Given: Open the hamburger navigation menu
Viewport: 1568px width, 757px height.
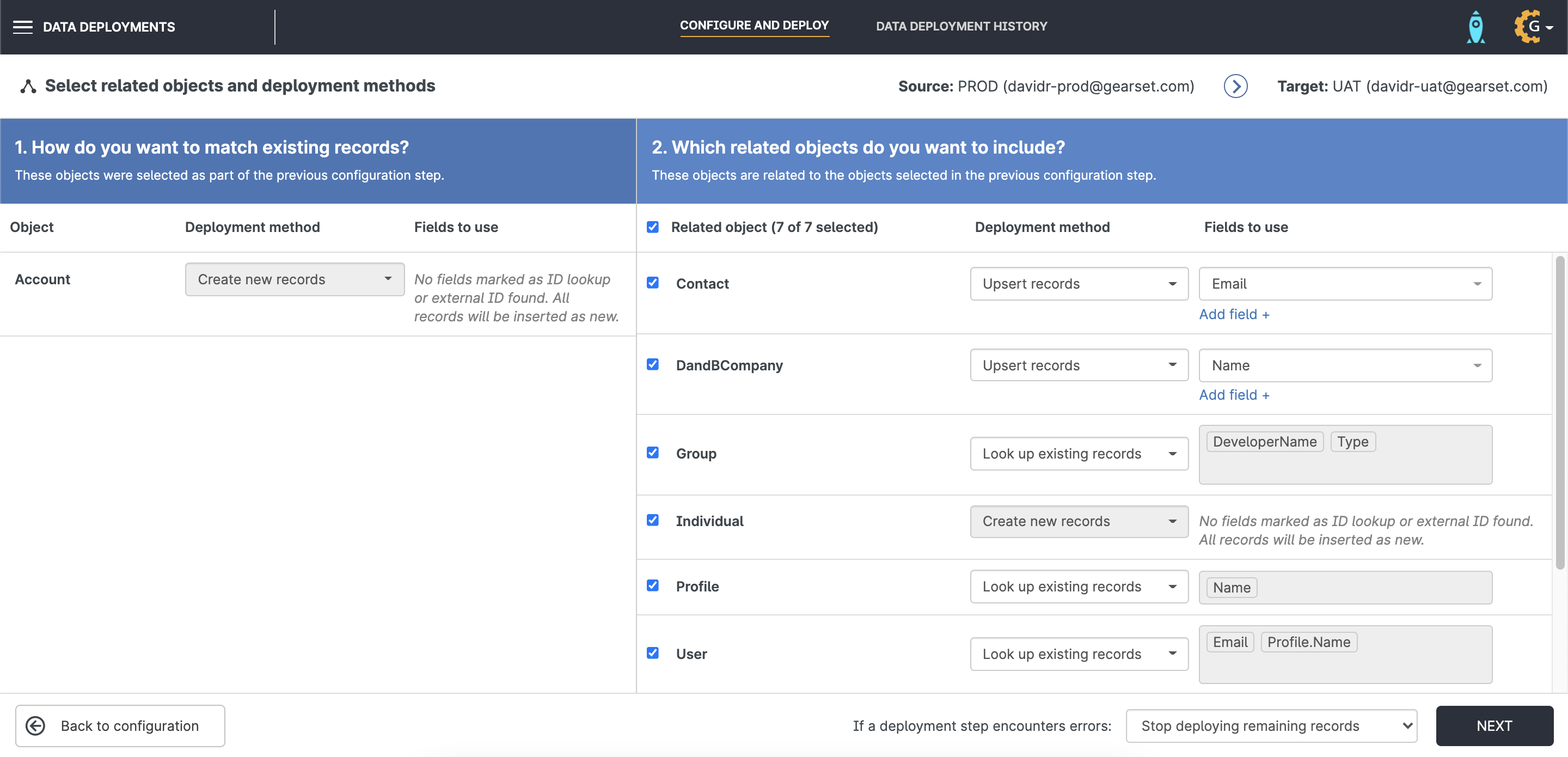Looking at the screenshot, I should (22, 27).
